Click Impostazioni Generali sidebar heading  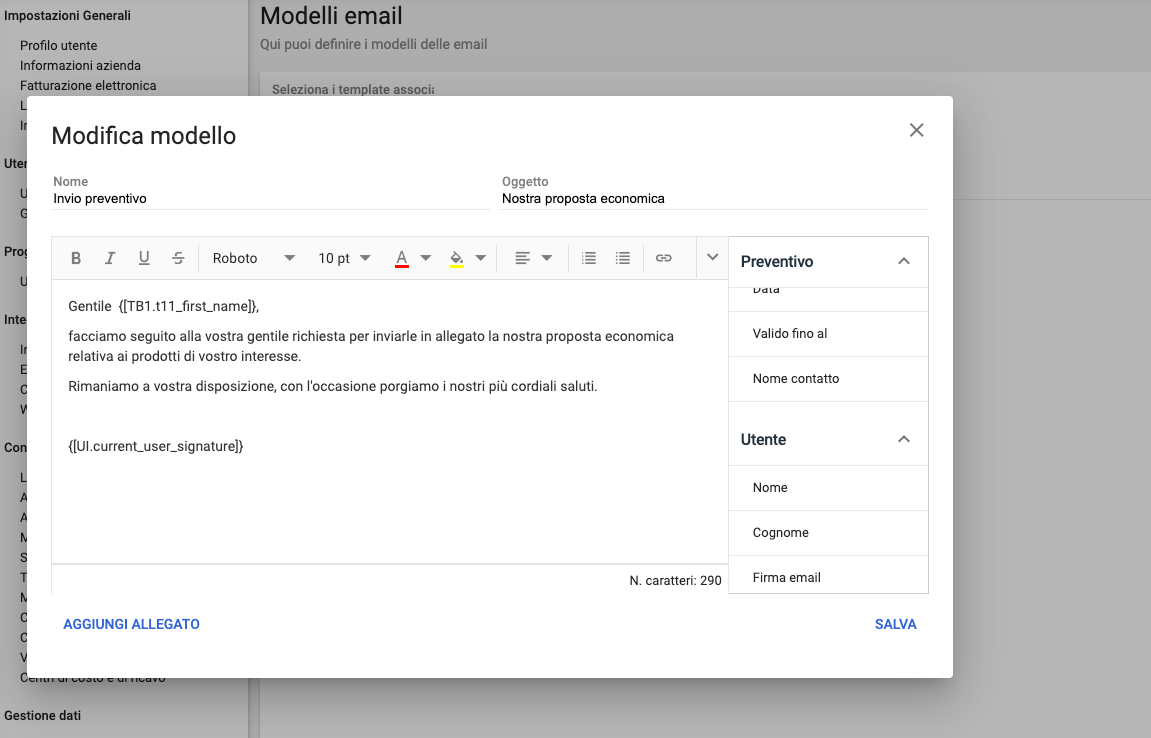click(x=67, y=15)
